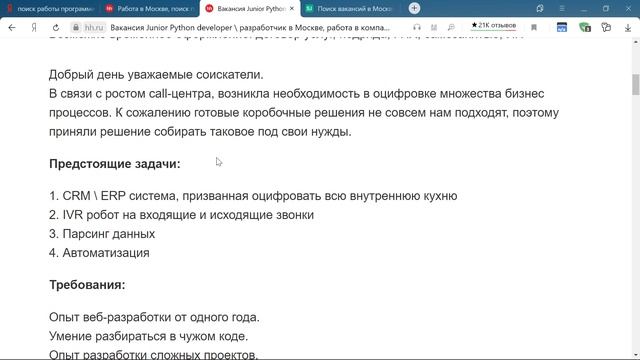The width and height of the screenshot is (640, 360).
Task: Go back using the browser back arrow
Action: pyautogui.click(x=12, y=27)
